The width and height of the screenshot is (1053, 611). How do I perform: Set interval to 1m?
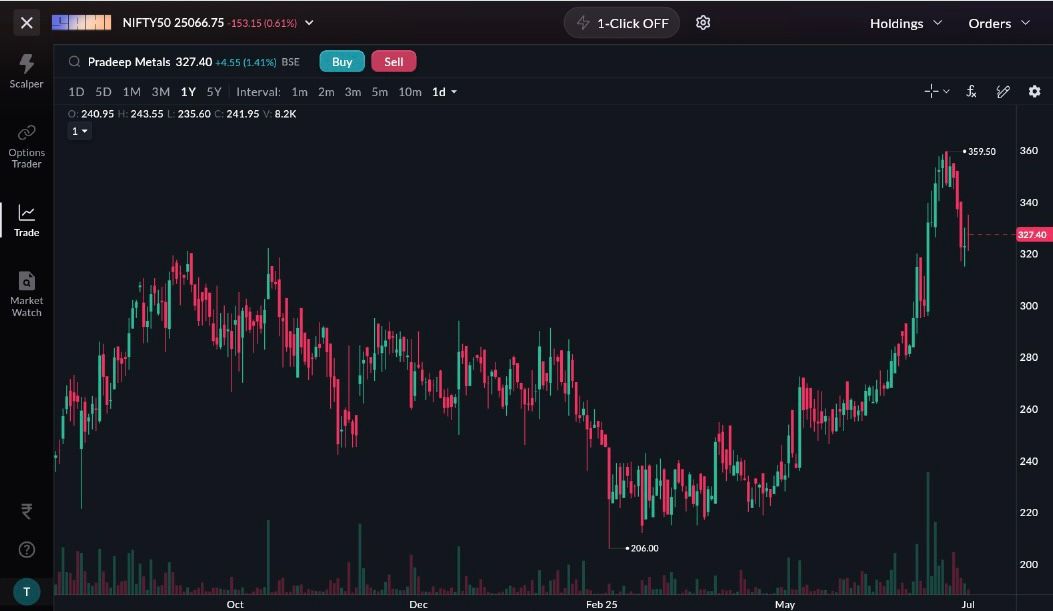point(299,92)
